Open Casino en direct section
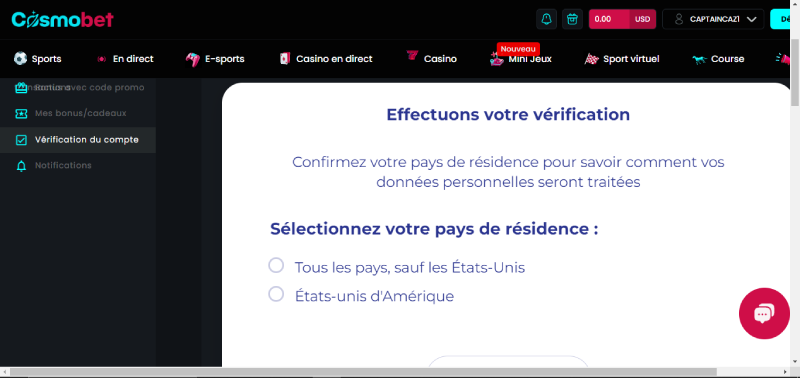Viewport: 800px width, 378px height. coord(334,59)
